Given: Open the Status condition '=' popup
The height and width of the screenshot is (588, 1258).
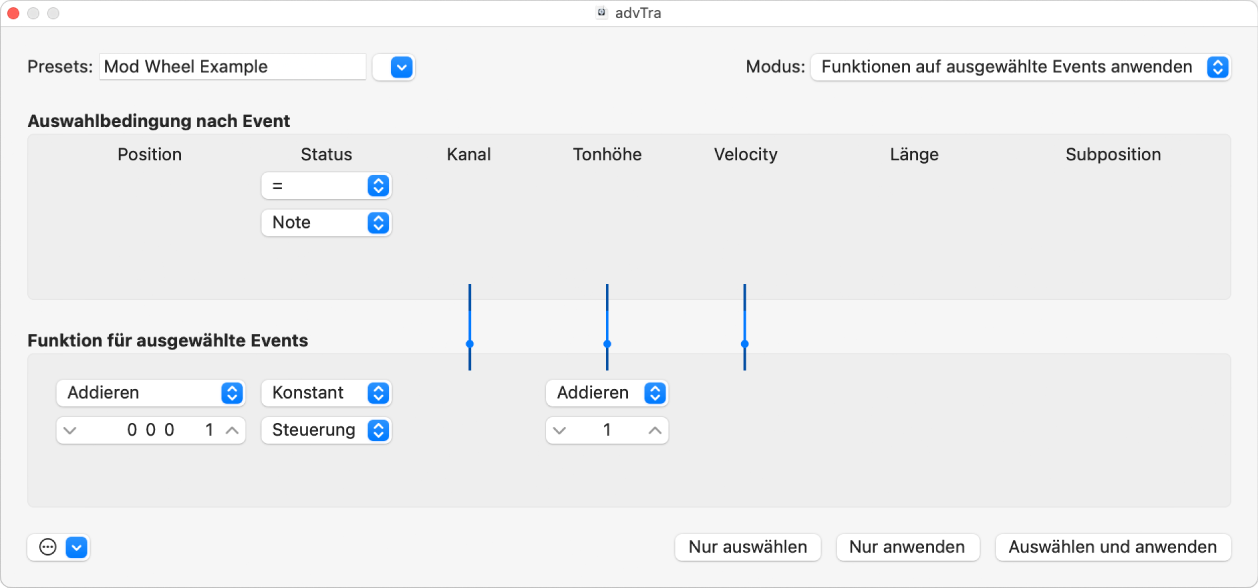Looking at the screenshot, I should coord(326,186).
